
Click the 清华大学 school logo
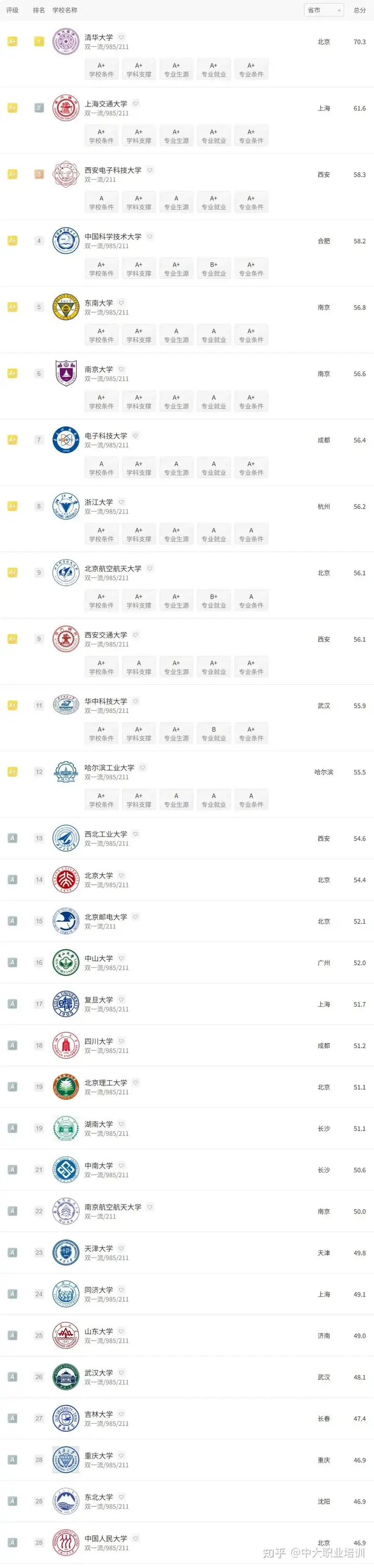66,42
